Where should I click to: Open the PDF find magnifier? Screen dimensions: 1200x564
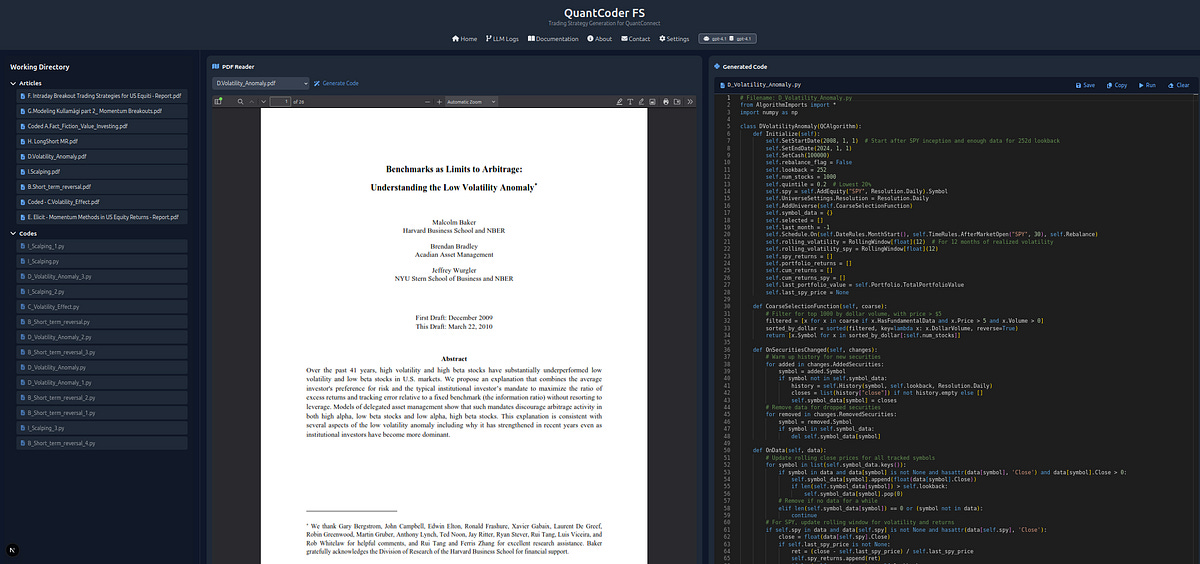[240, 101]
